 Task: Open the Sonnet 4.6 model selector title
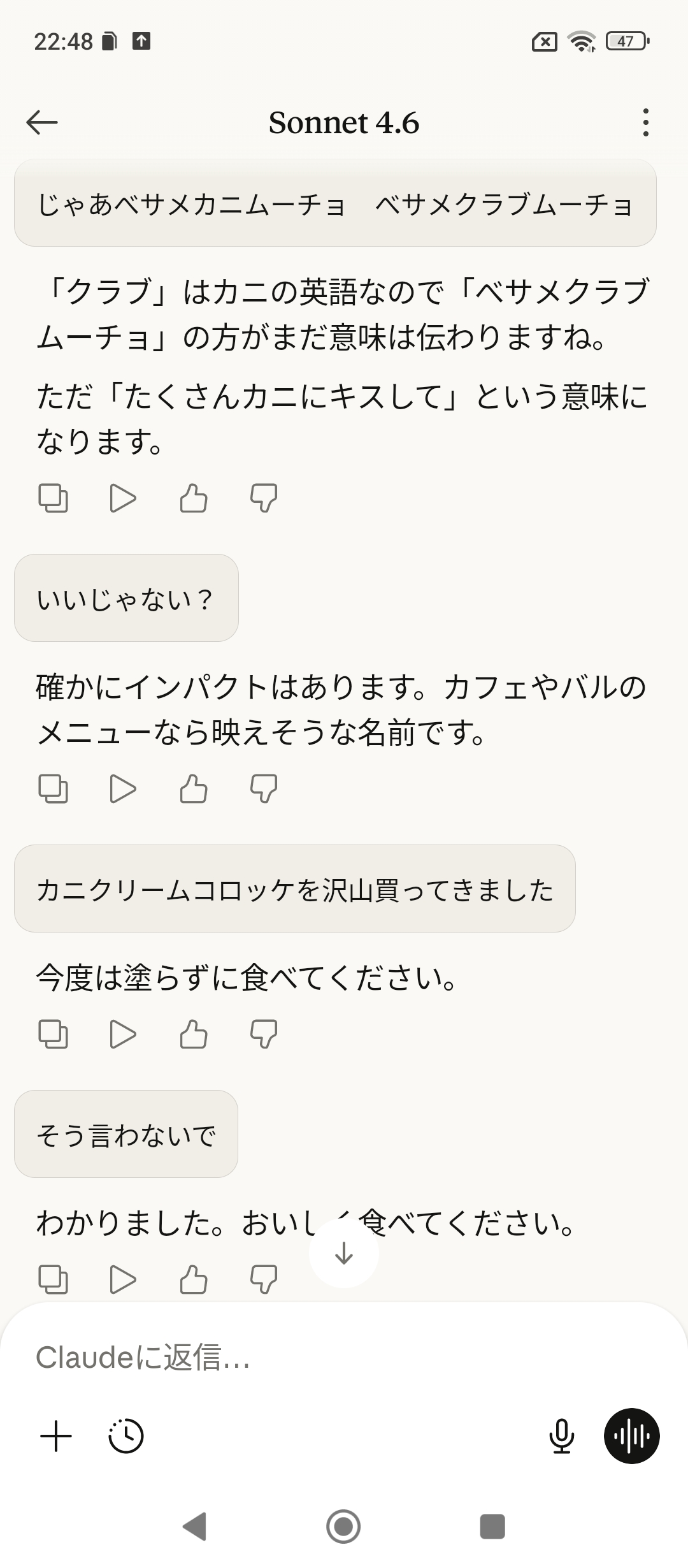tap(344, 122)
